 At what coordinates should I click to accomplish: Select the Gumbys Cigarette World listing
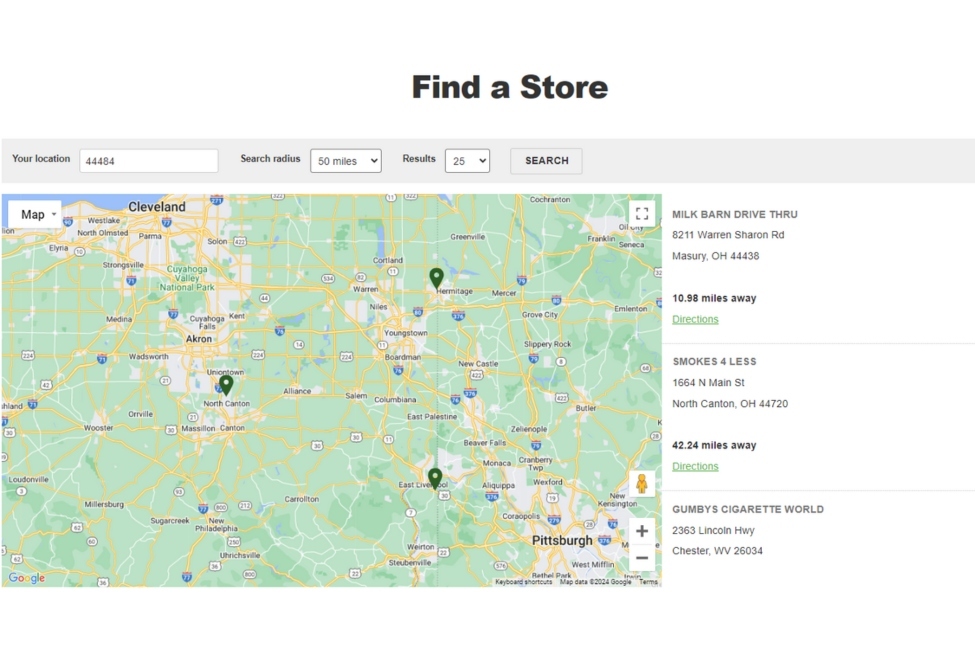click(748, 509)
